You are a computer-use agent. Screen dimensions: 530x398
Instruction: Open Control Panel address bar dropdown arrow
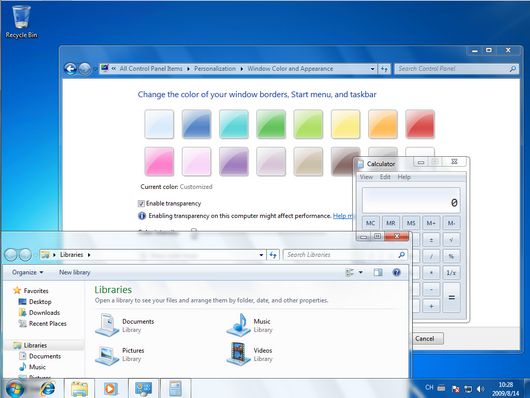[x=372, y=69]
